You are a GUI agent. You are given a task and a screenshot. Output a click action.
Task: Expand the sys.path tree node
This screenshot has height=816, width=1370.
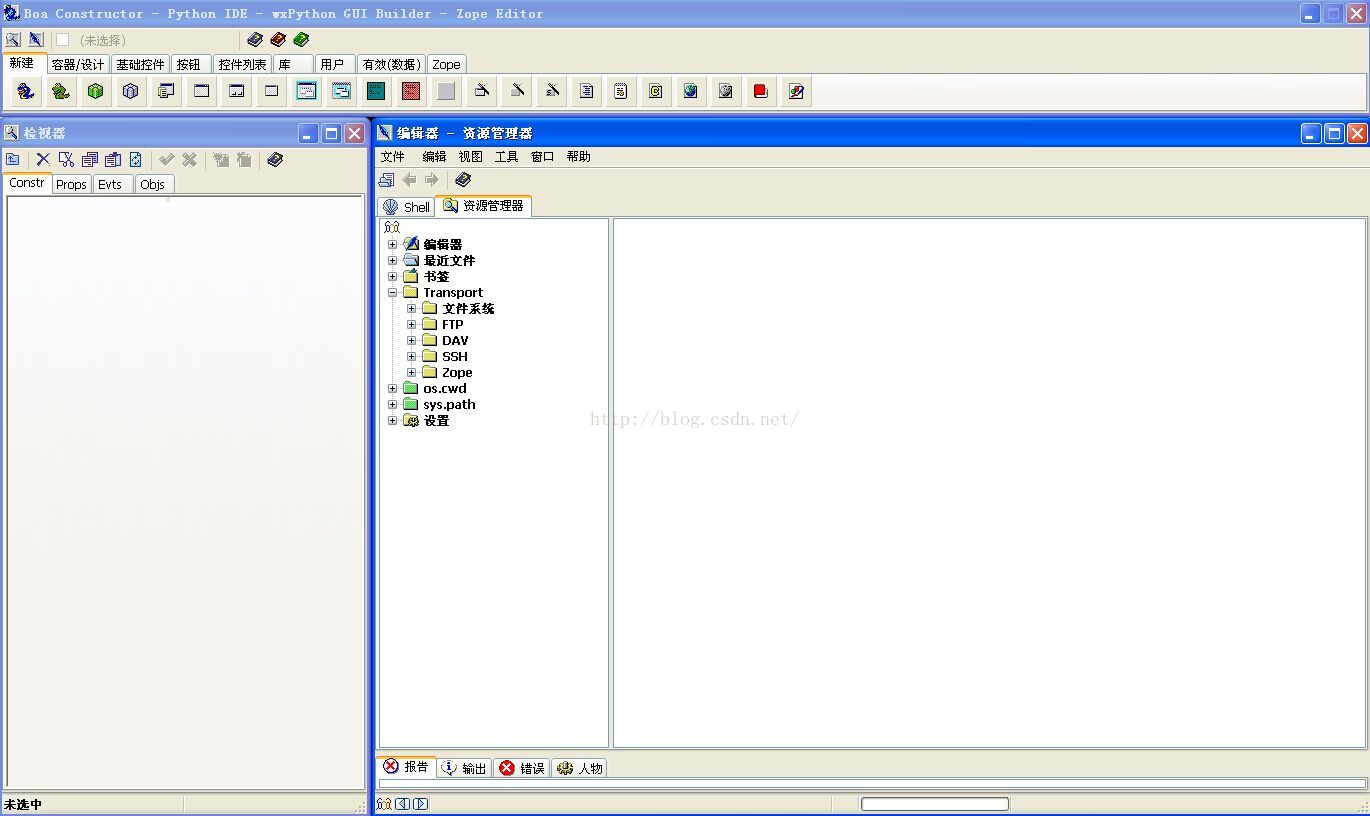[392, 404]
